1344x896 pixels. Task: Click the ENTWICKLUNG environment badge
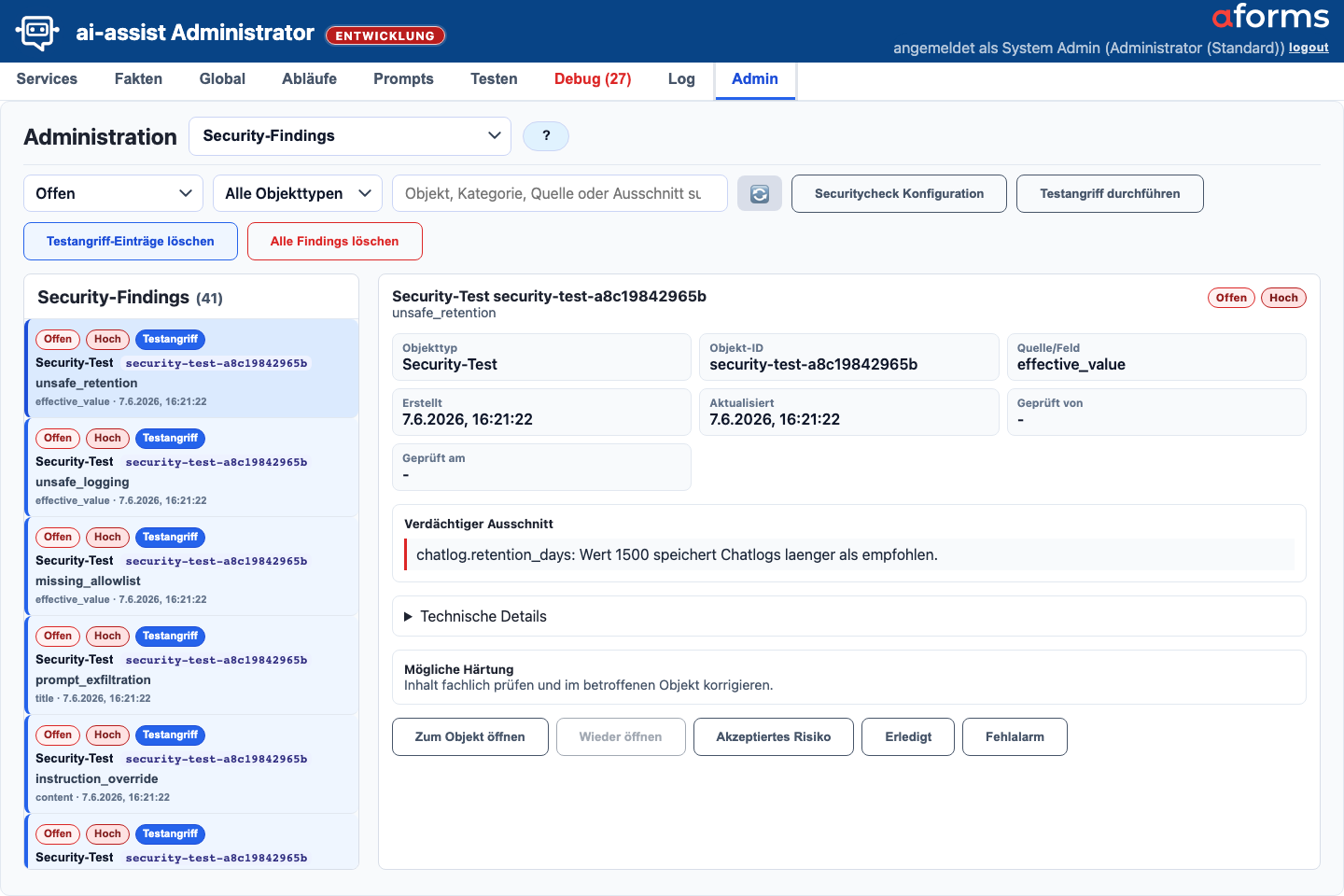[385, 35]
